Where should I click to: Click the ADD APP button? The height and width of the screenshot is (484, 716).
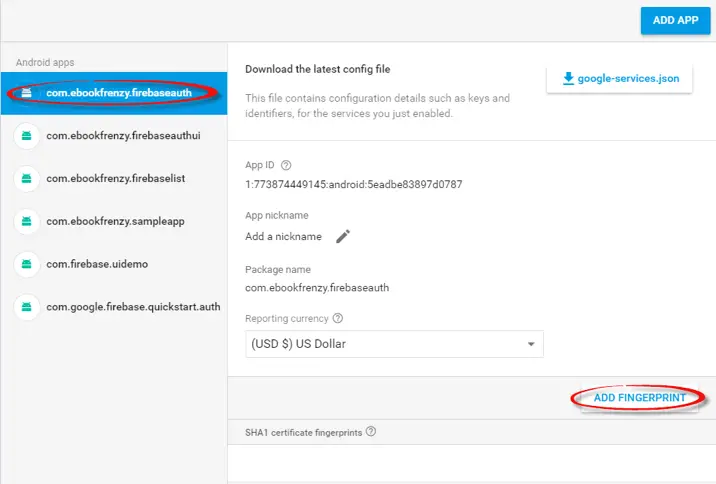click(x=675, y=20)
